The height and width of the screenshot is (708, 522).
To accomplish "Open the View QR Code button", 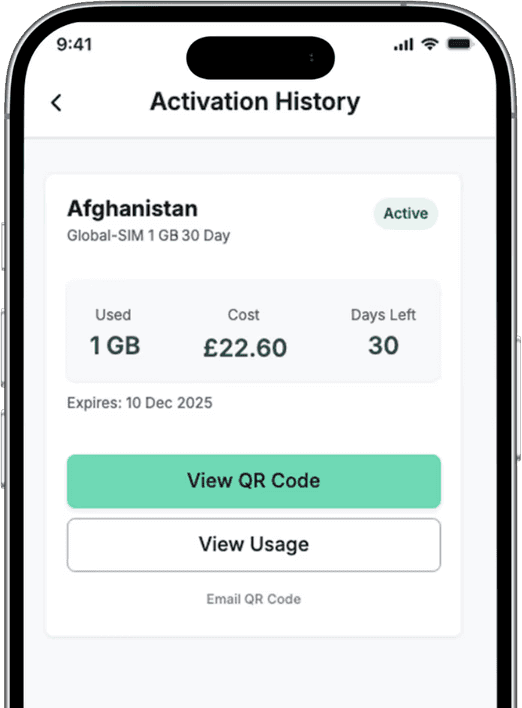I will tap(254, 481).
